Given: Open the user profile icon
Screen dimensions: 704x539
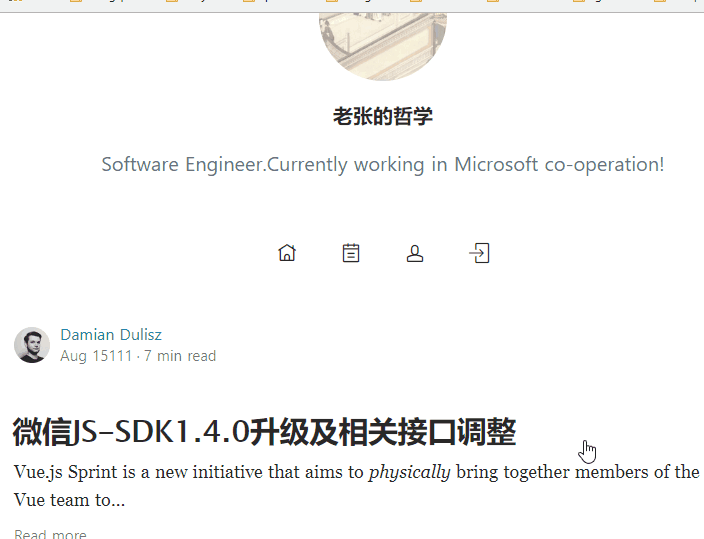Looking at the screenshot, I should 415,253.
